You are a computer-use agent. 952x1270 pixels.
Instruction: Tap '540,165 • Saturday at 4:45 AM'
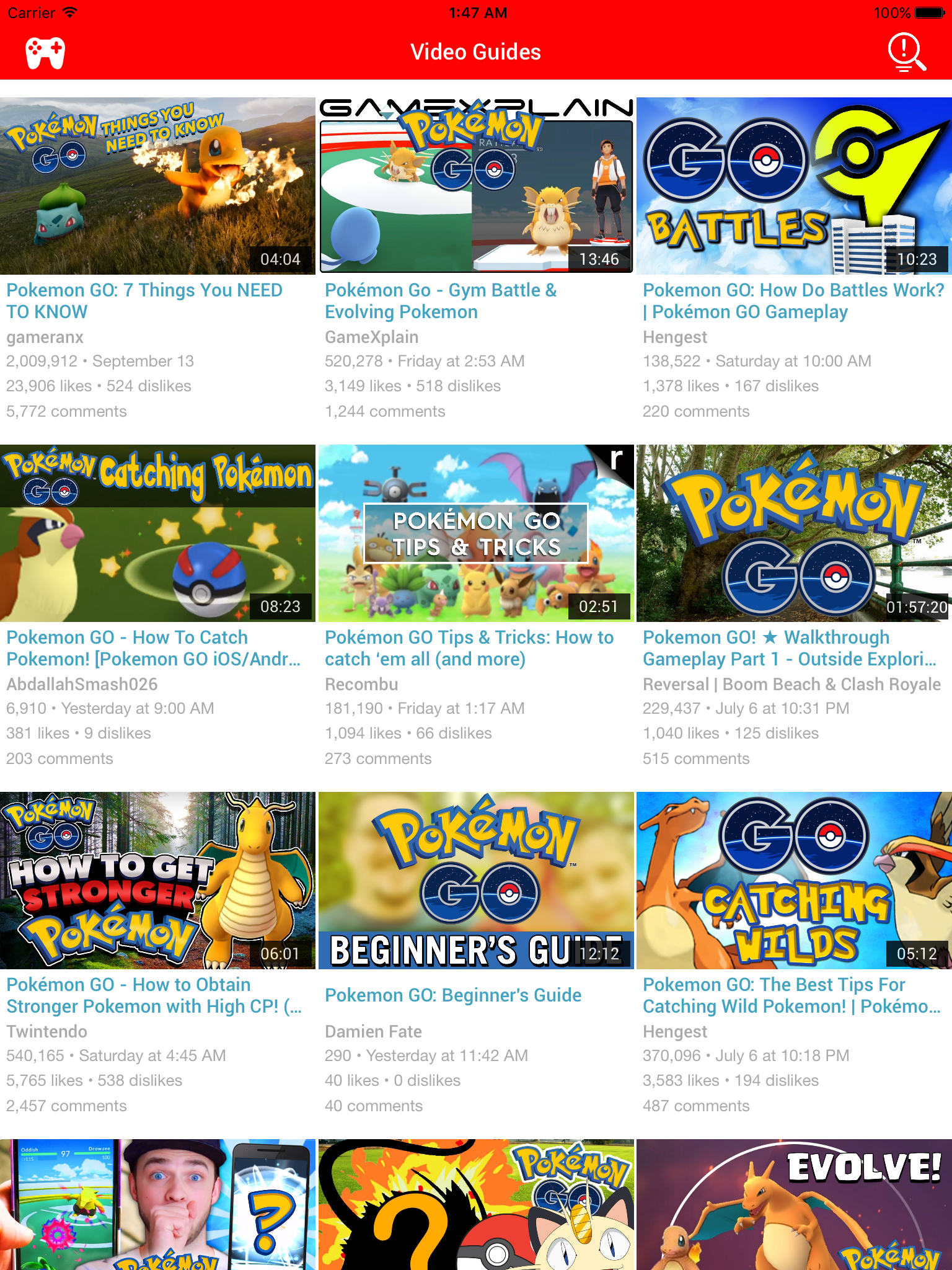pos(116,1055)
